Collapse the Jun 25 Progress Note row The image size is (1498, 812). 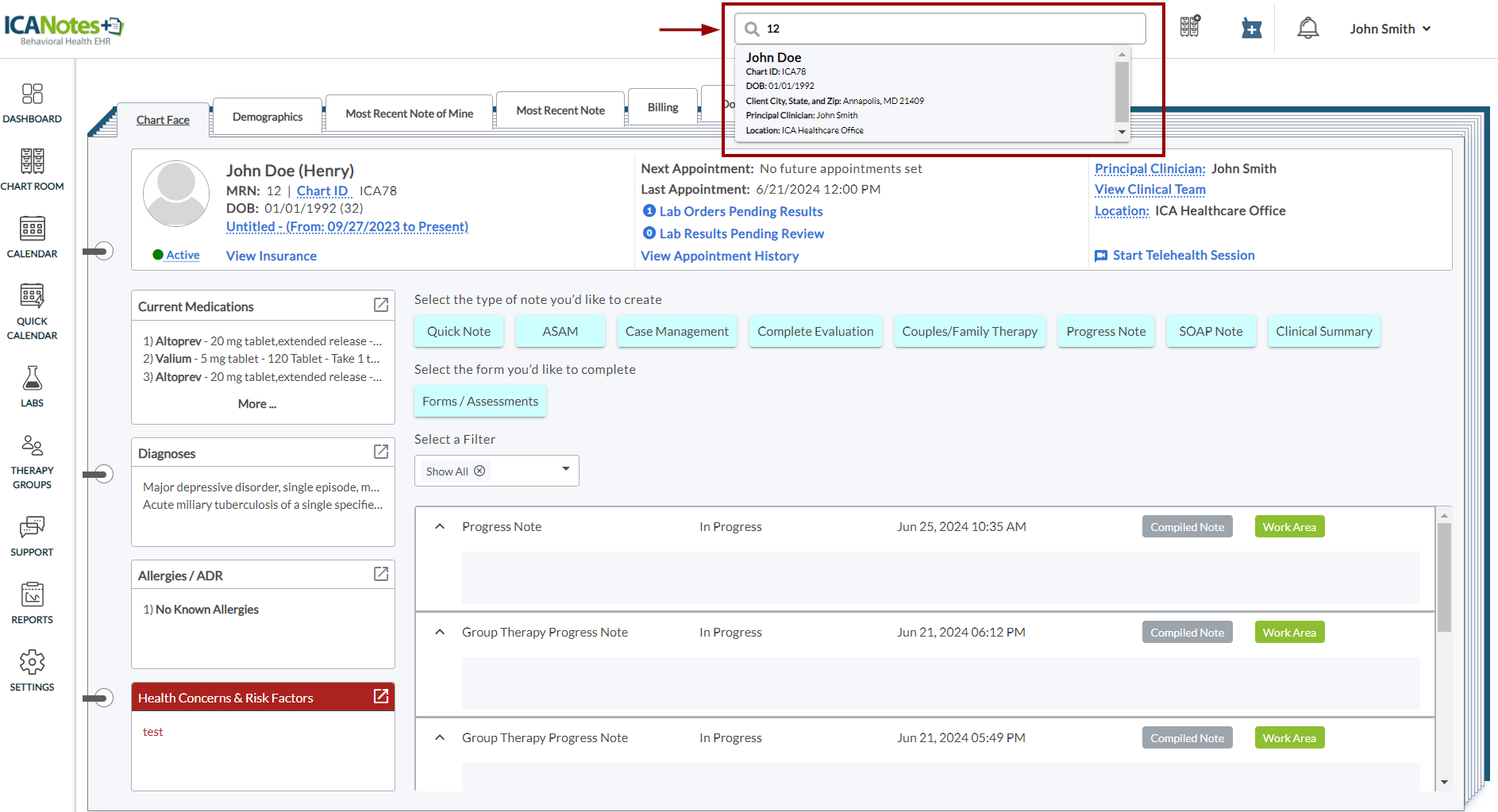[x=440, y=527]
